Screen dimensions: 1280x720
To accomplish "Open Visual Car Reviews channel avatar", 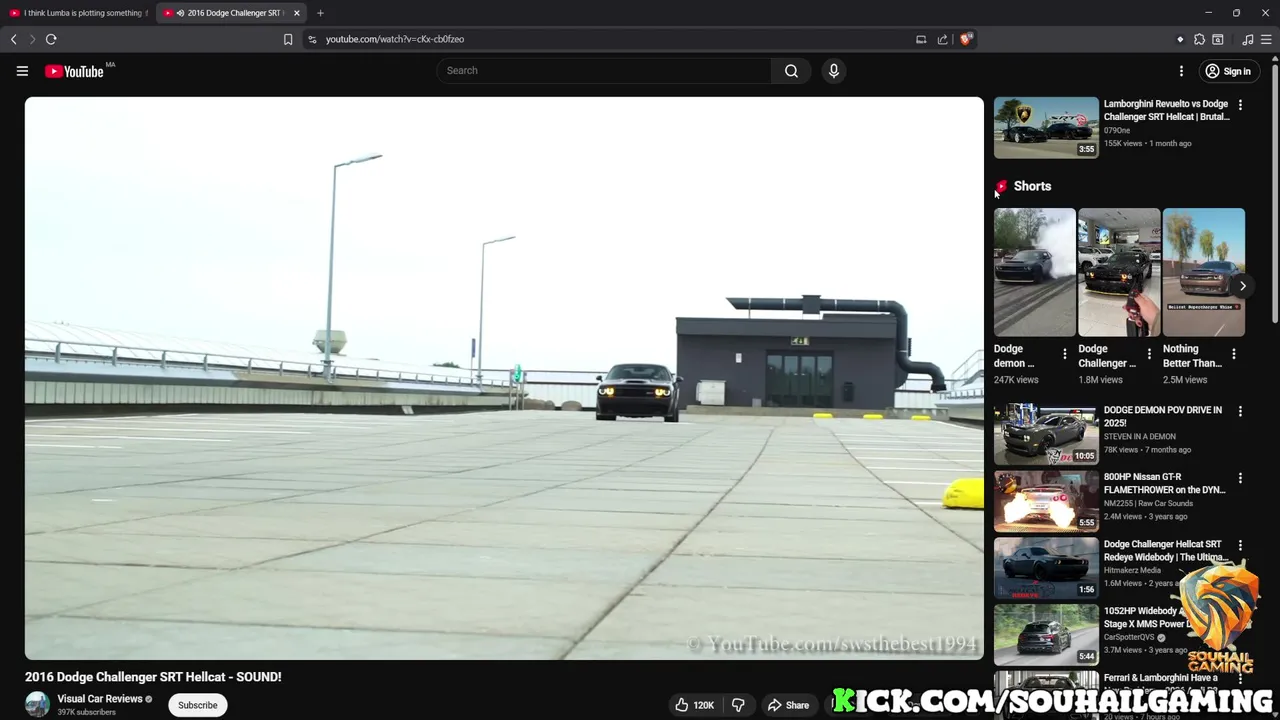I will [37, 704].
